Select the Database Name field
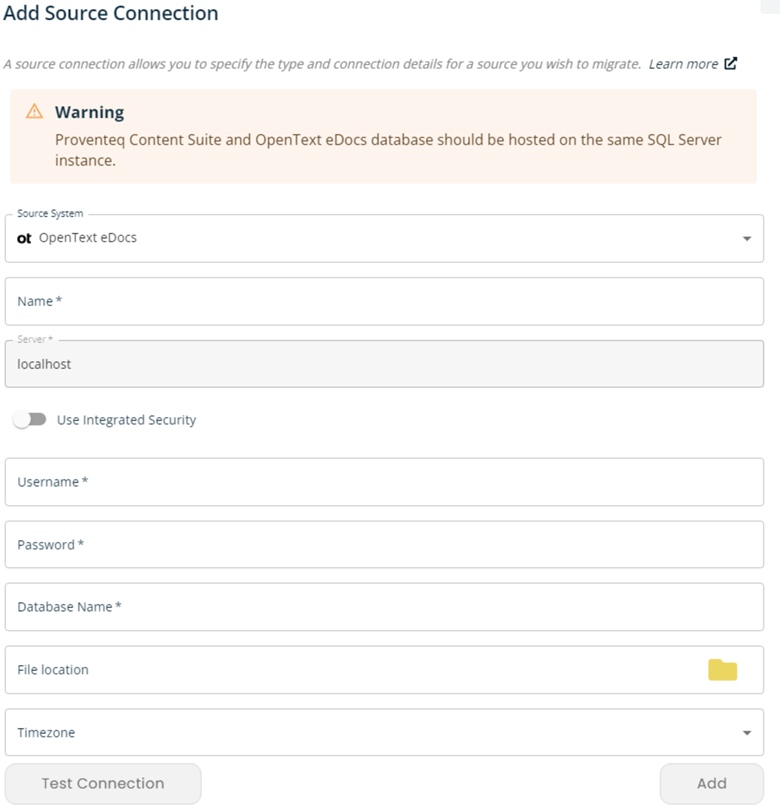The height and width of the screenshot is (810, 780). [x=384, y=606]
